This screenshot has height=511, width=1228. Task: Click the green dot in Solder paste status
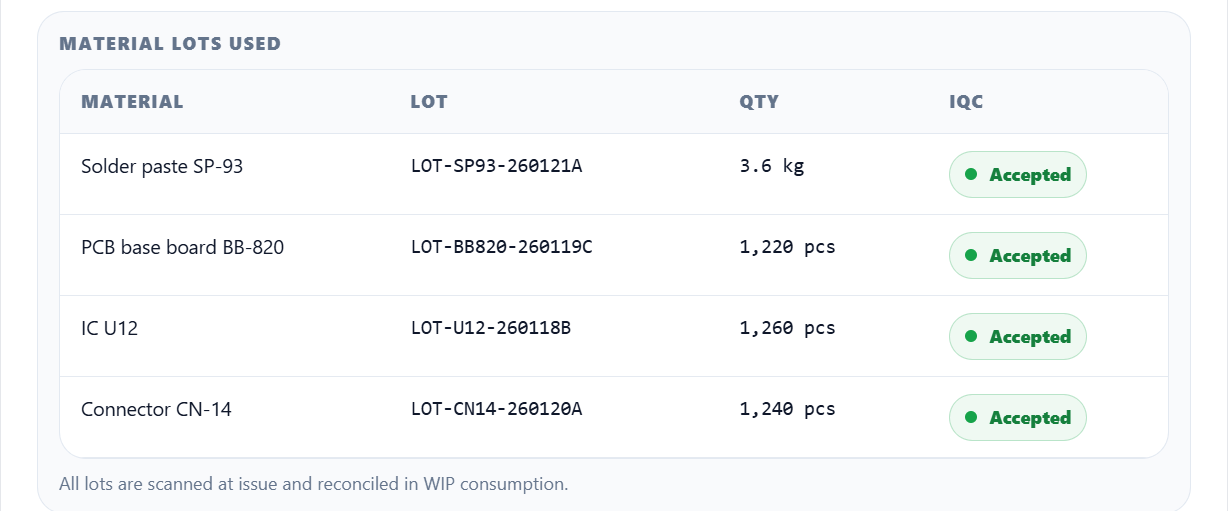[x=970, y=175]
